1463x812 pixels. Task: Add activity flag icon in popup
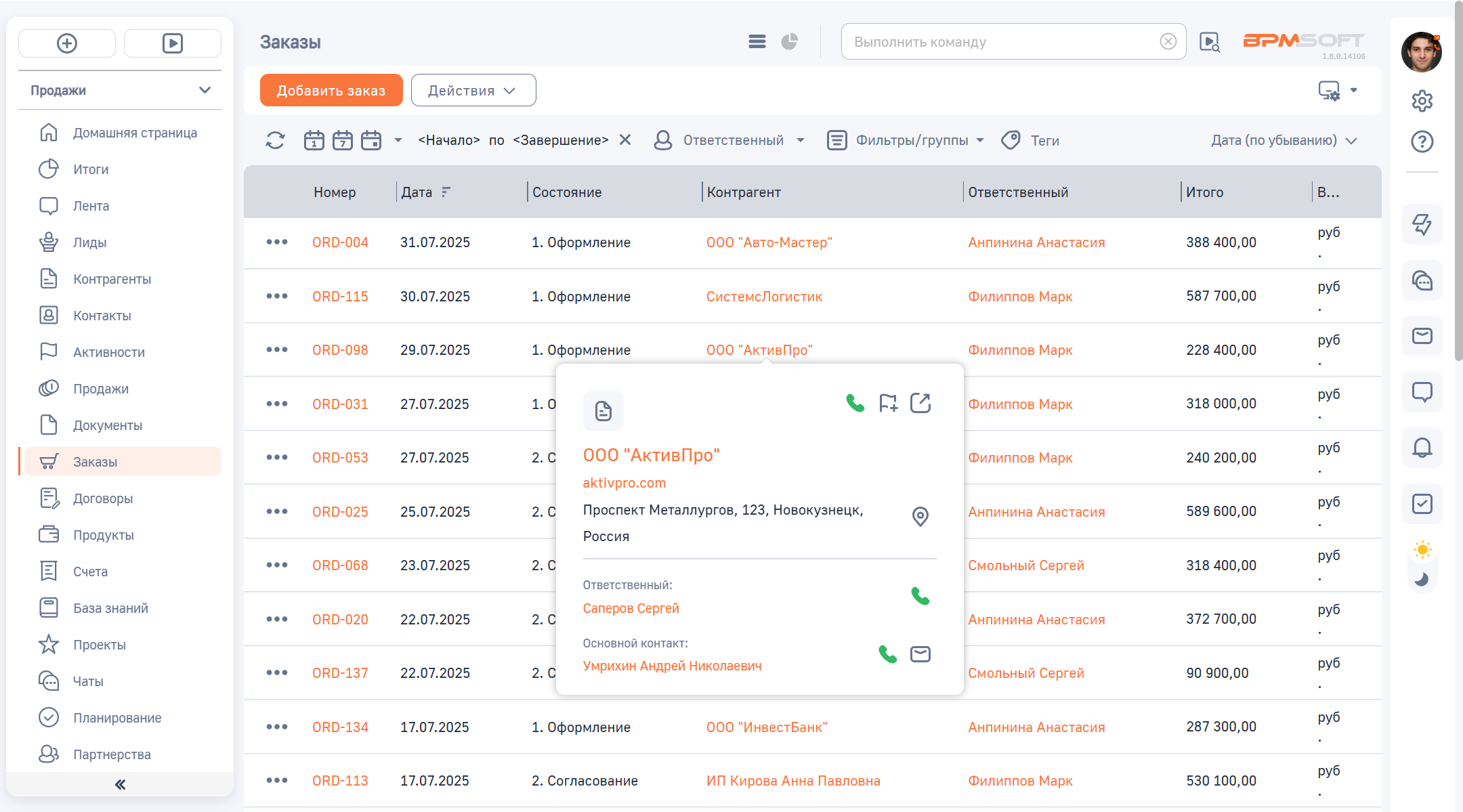pyautogui.click(x=888, y=403)
